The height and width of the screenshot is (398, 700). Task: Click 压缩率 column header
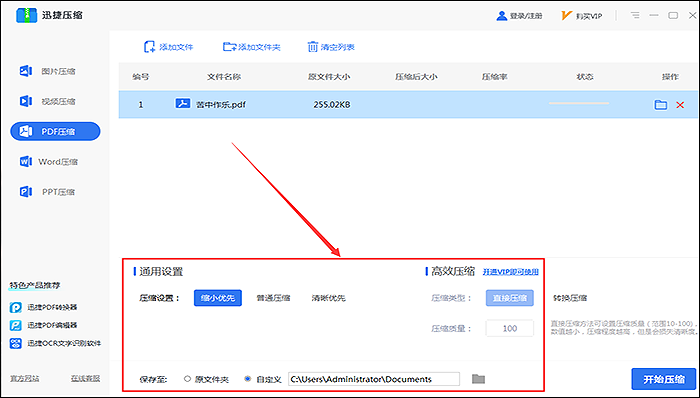tap(494, 77)
